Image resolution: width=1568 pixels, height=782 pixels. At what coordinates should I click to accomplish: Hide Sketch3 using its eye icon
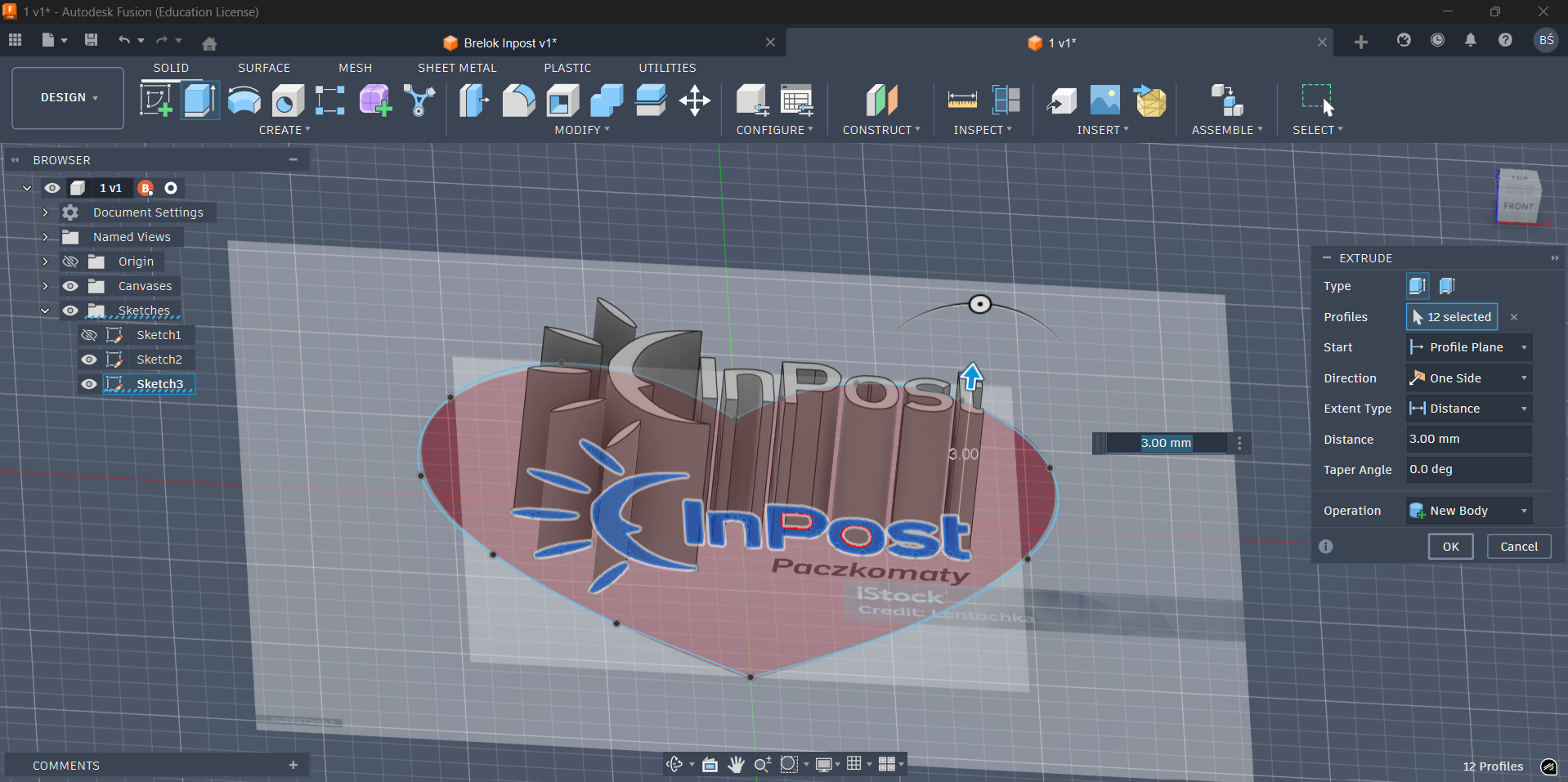coord(89,384)
